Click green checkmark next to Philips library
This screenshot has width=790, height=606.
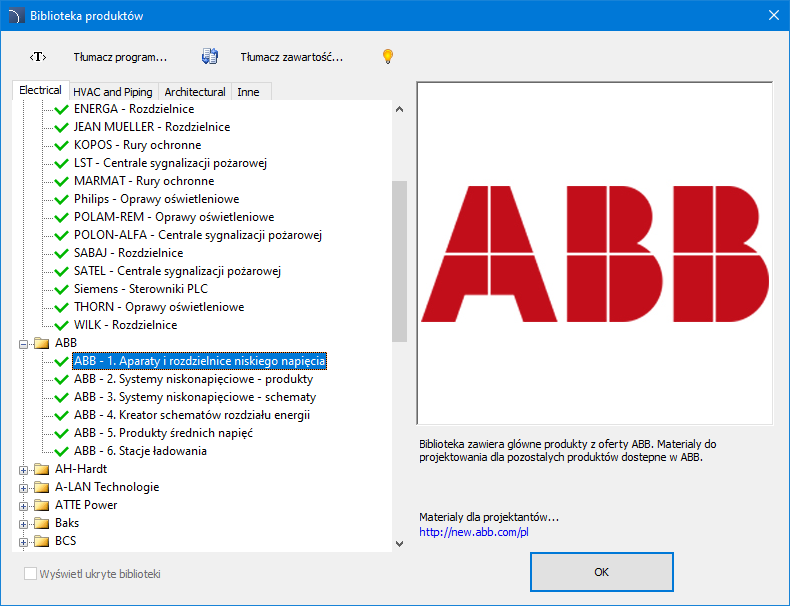pyautogui.click(x=62, y=199)
